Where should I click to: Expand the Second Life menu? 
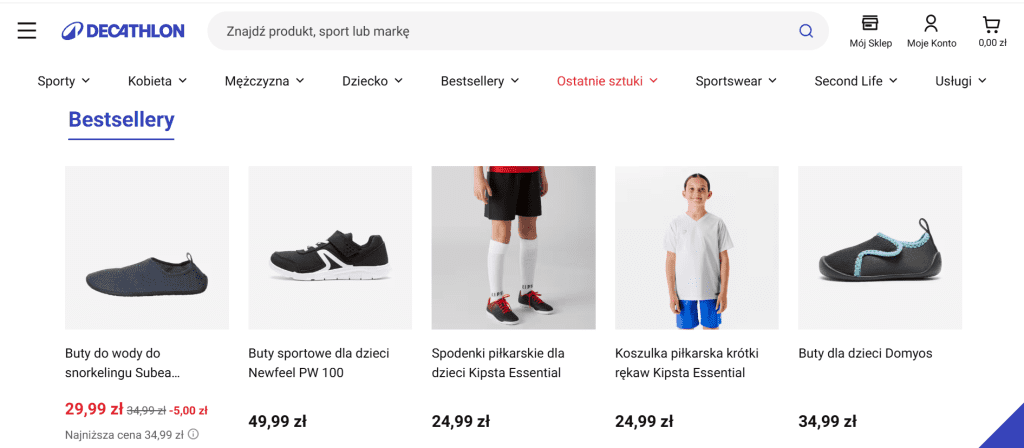tap(856, 81)
